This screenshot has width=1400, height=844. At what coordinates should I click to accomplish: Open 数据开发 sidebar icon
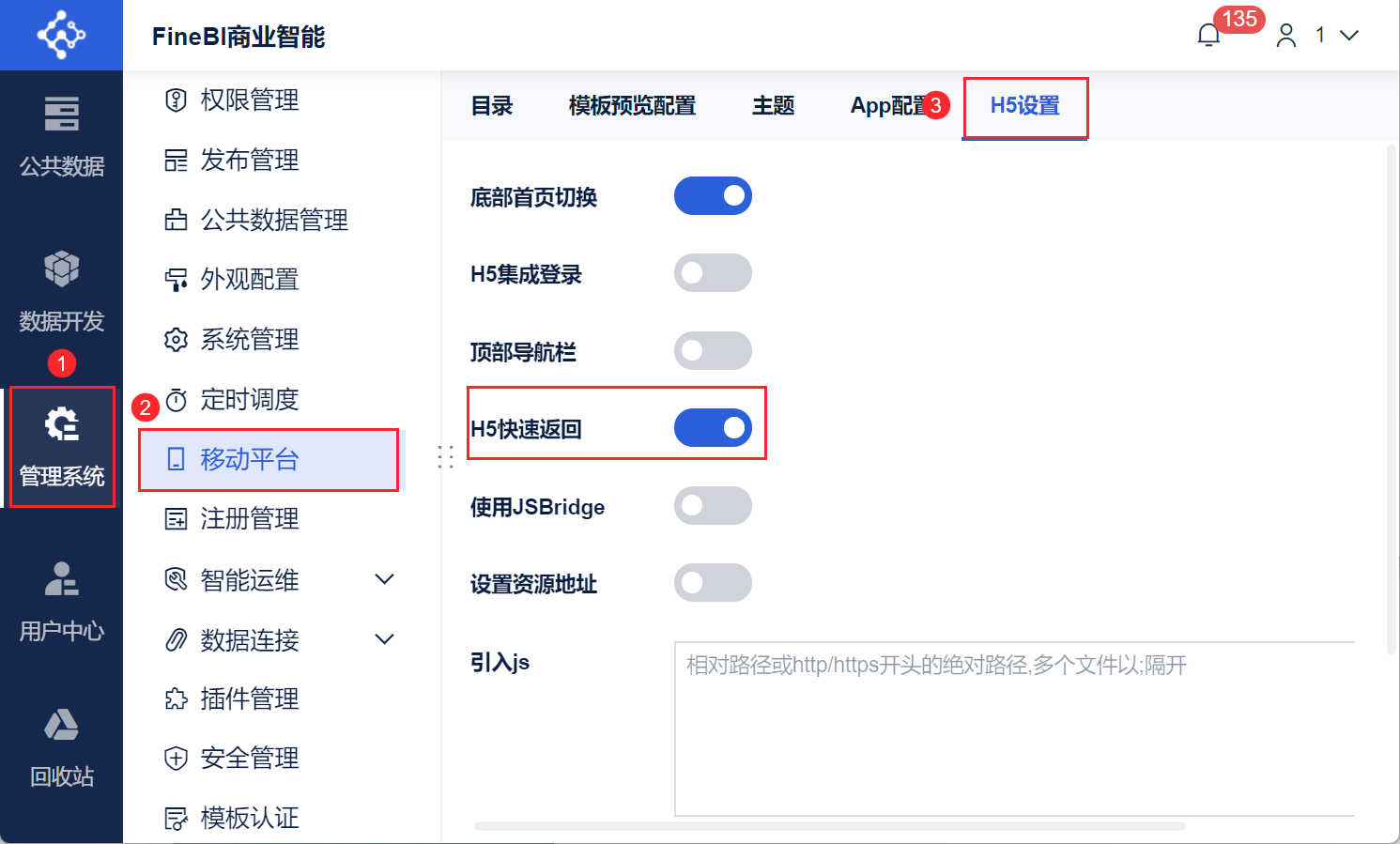(x=61, y=292)
